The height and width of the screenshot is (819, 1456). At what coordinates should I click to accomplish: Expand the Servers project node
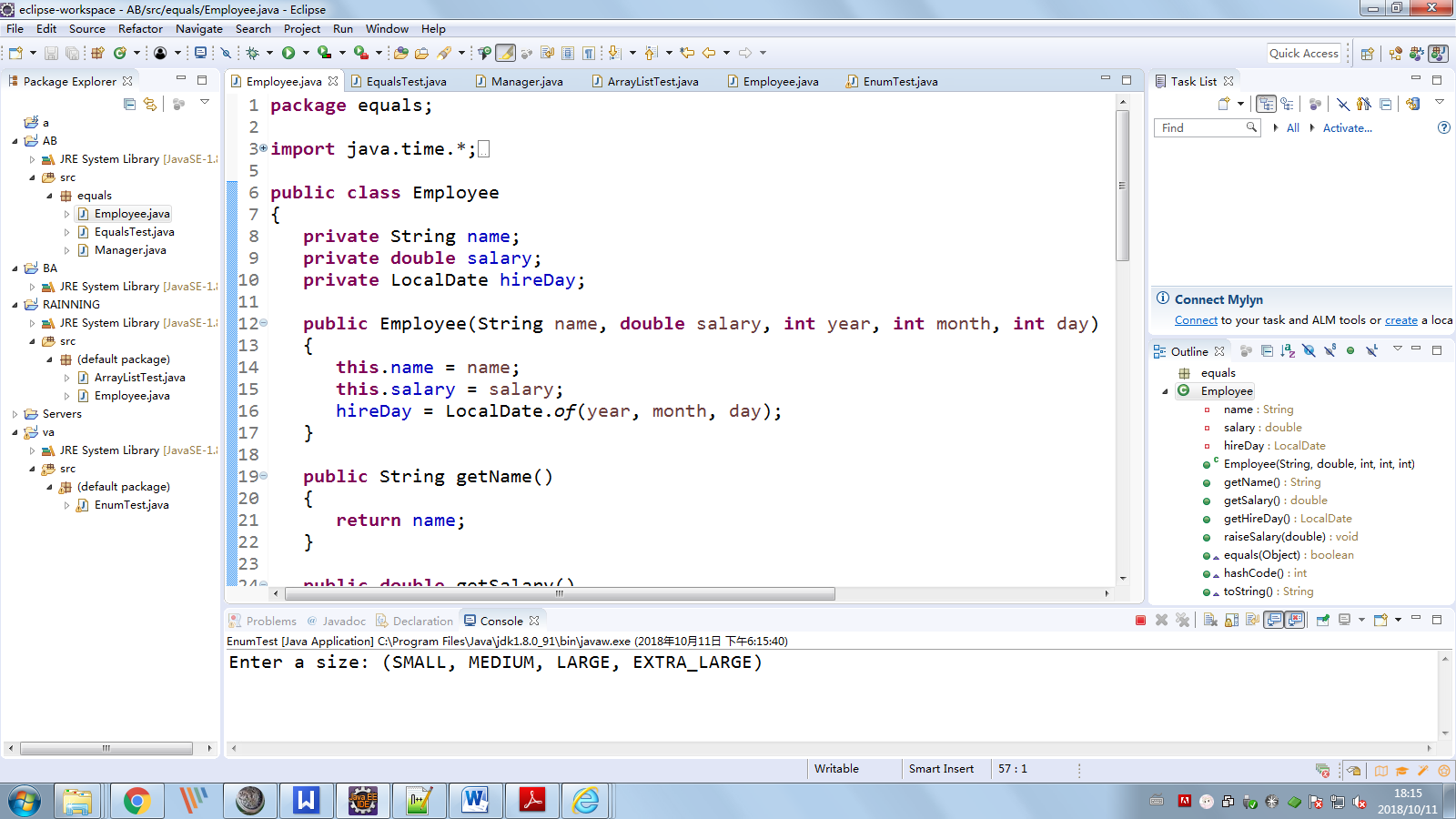point(15,414)
